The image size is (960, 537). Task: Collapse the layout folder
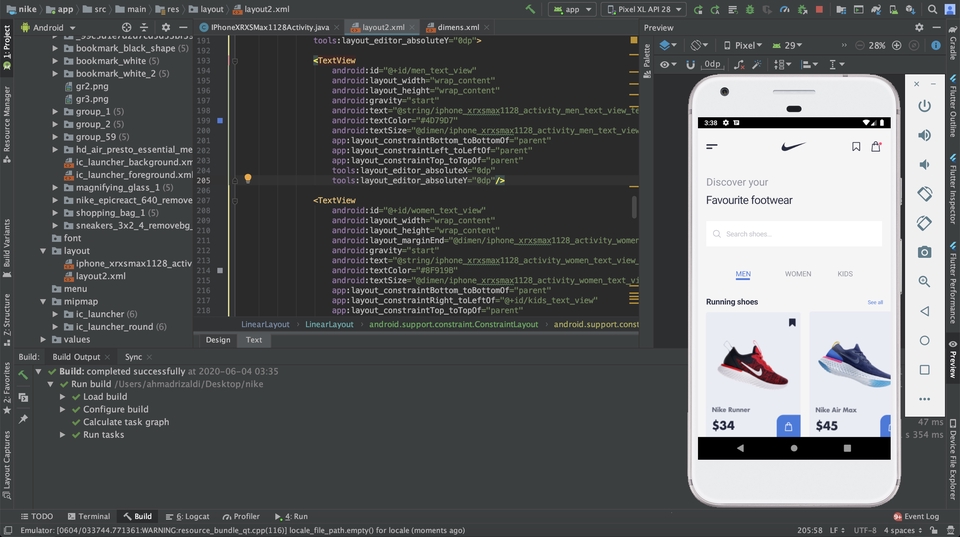pyautogui.click(x=43, y=250)
